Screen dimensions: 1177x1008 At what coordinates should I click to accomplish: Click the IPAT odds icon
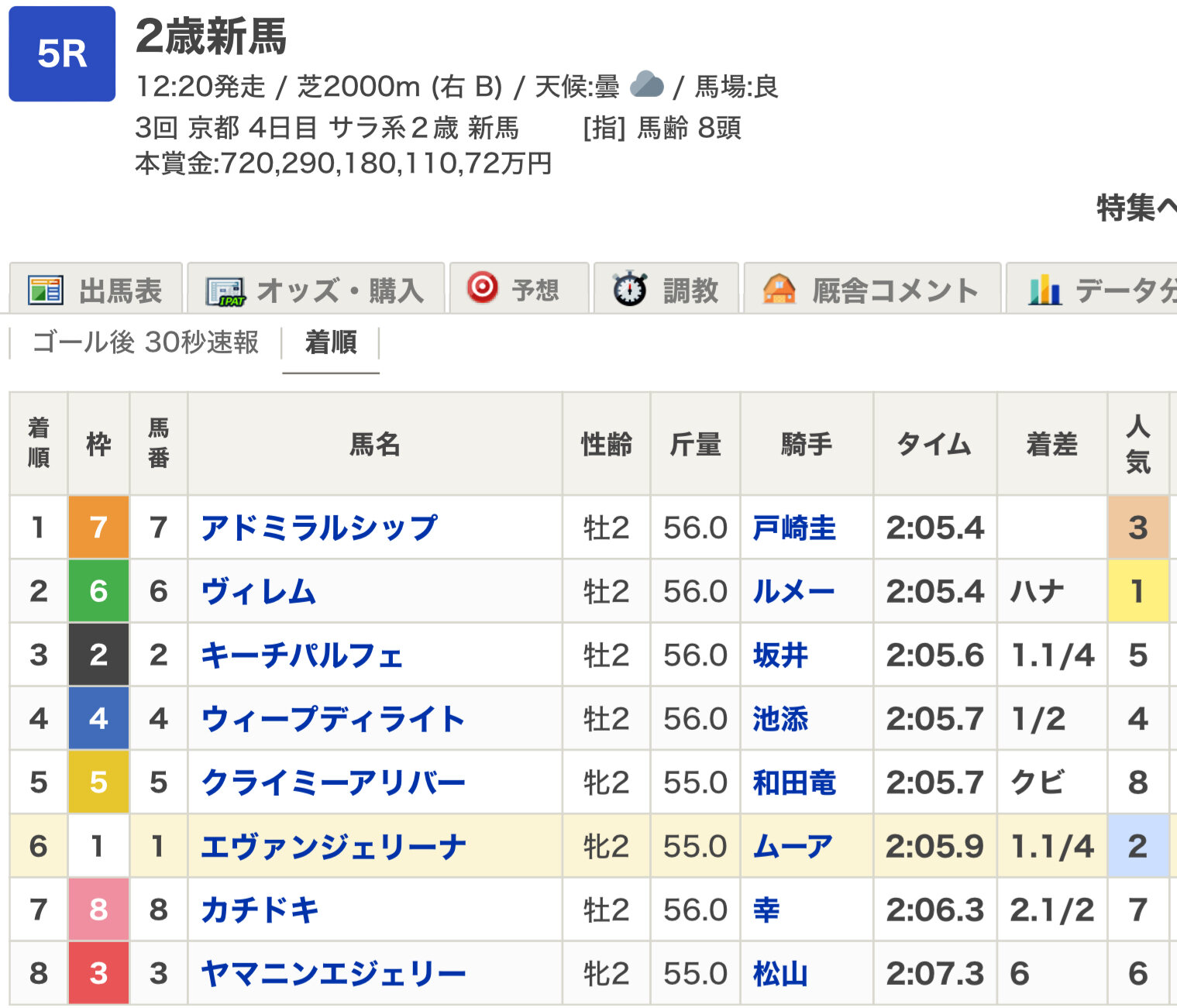(x=225, y=292)
